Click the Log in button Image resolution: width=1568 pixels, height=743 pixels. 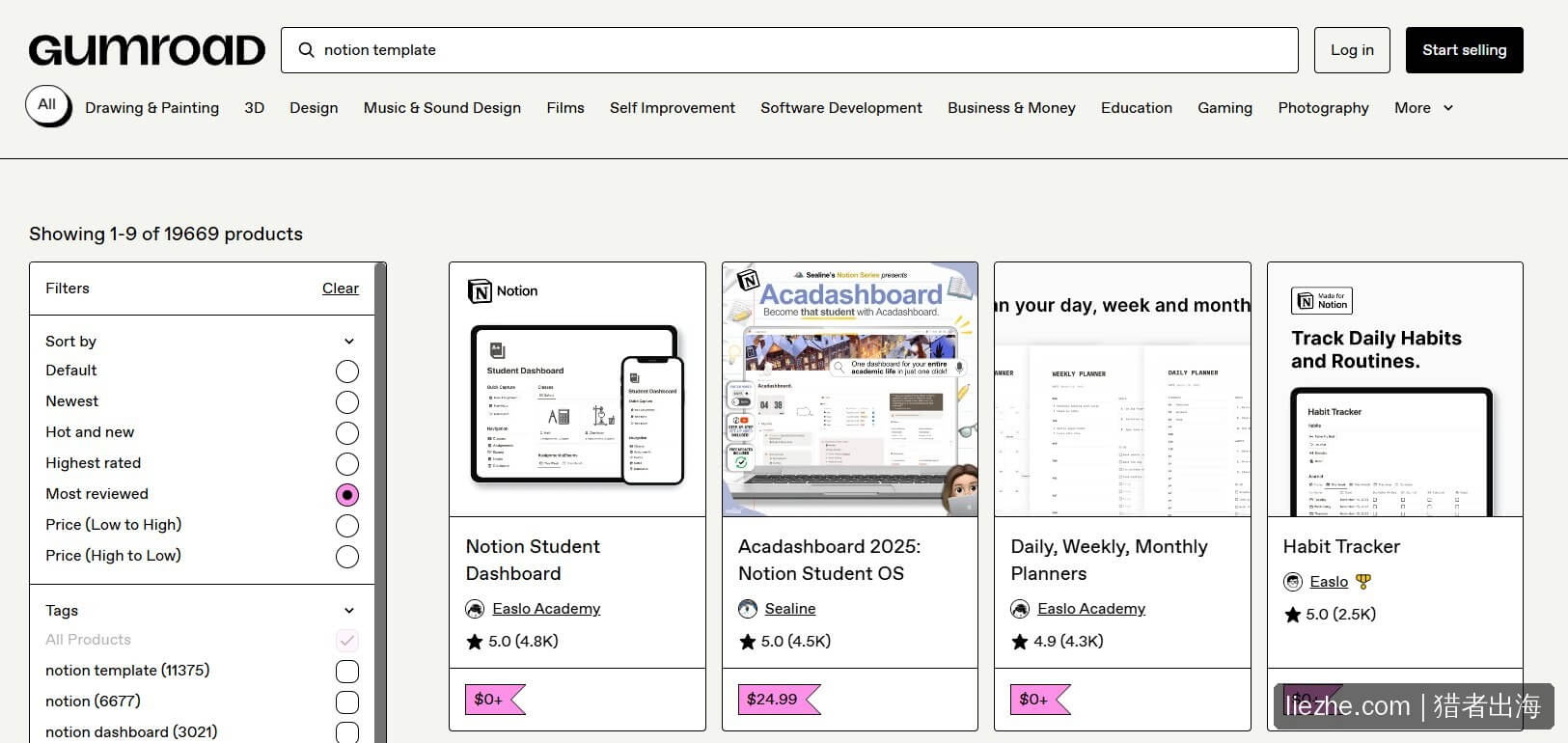pos(1352,50)
